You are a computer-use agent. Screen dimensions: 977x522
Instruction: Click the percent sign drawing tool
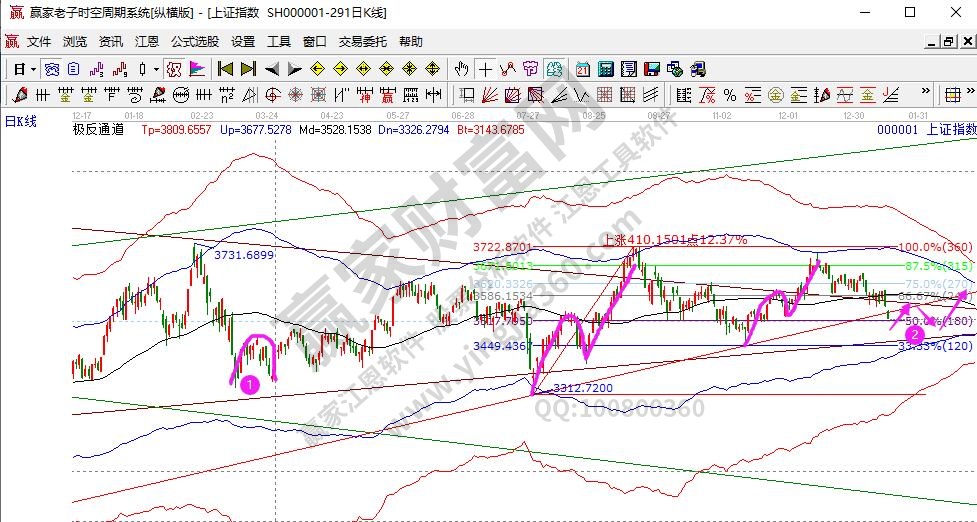(x=730, y=95)
